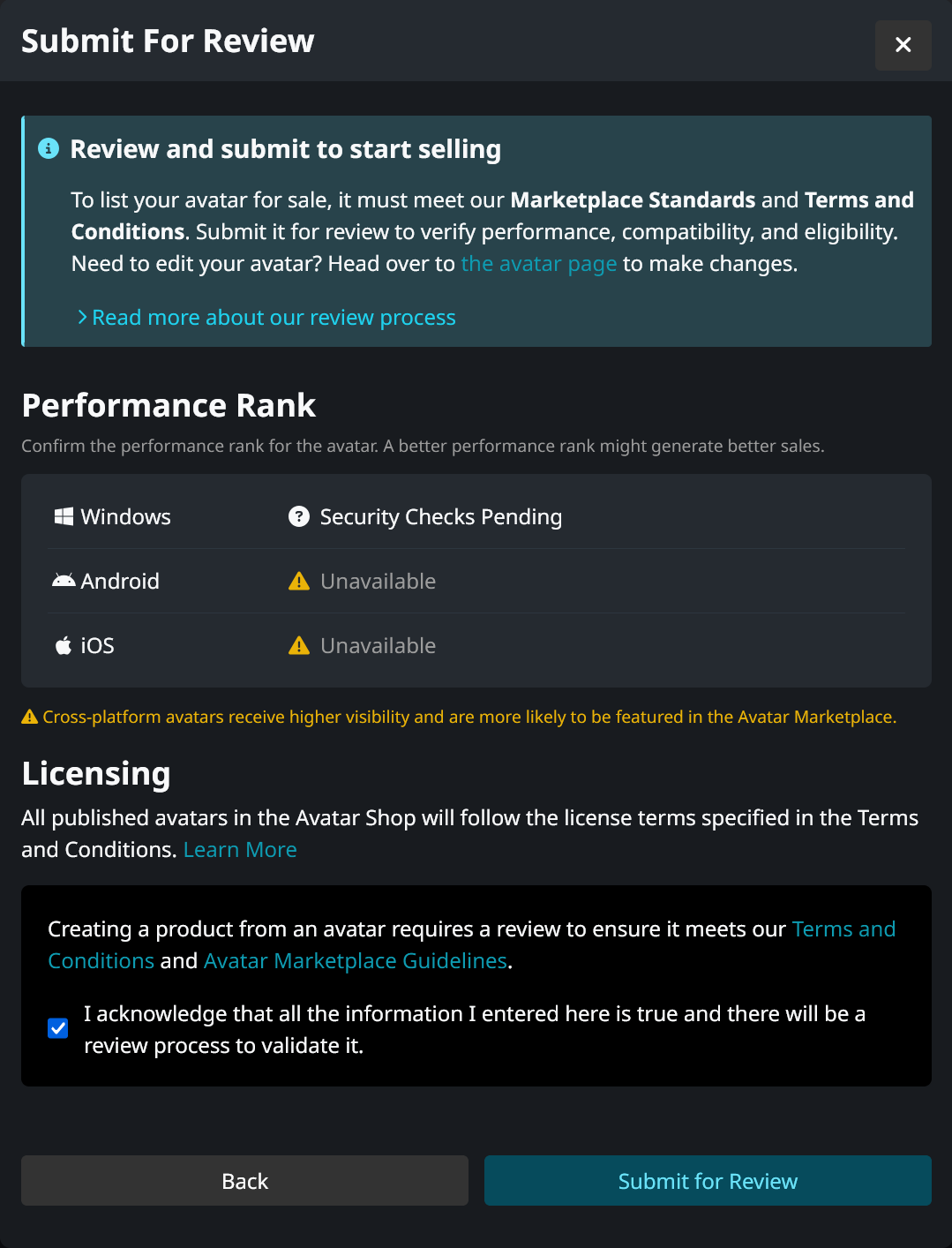The image size is (952, 1248).
Task: Click the info icon beside the review heading
Action: (49, 148)
